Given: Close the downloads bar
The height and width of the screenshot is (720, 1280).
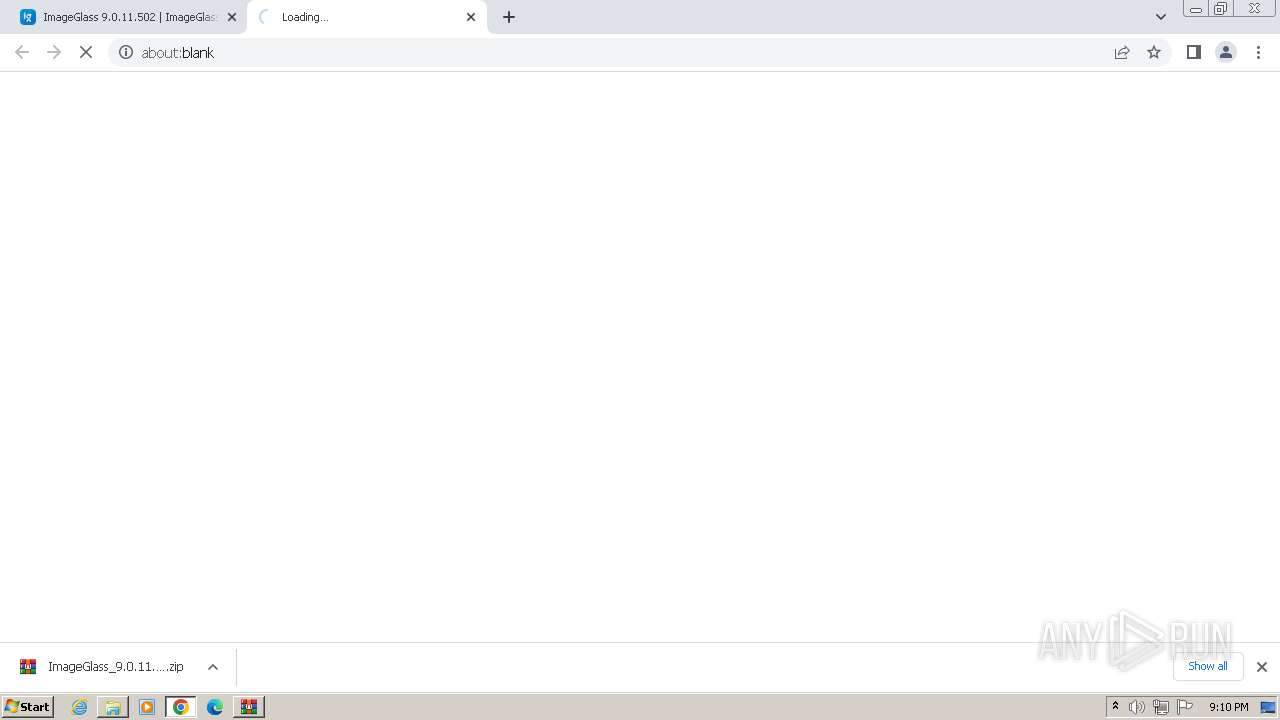Looking at the screenshot, I should tap(1262, 667).
